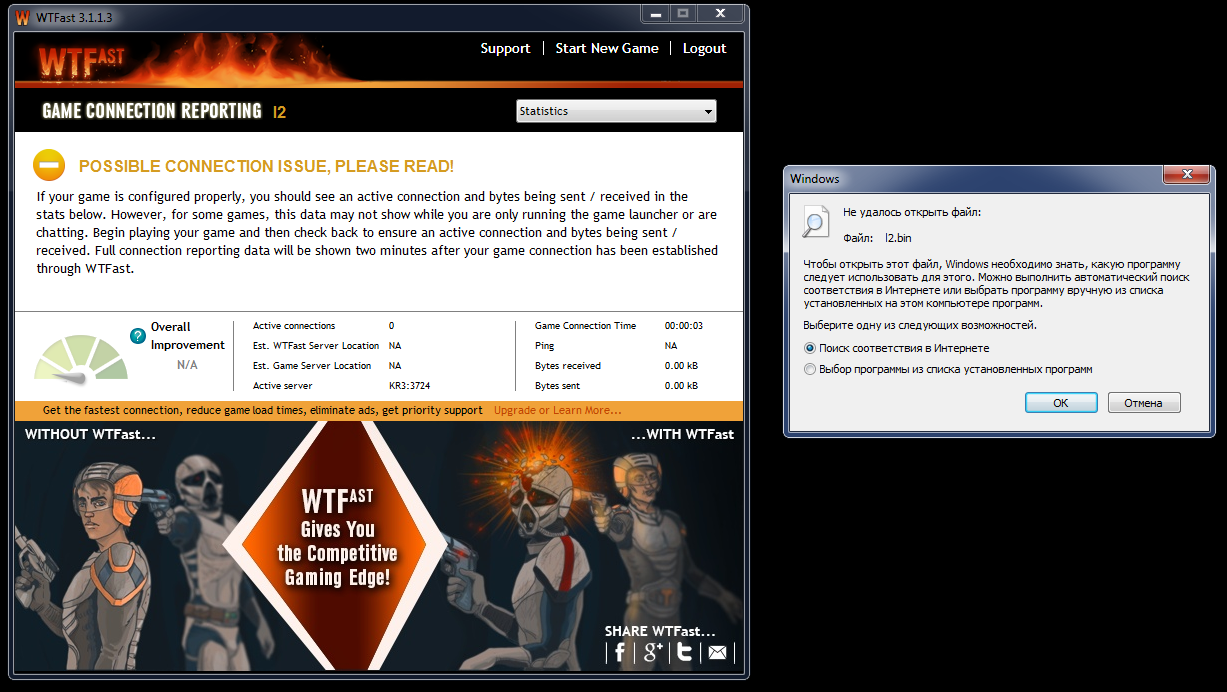Click Logout in the header
Viewport: 1227px width, 692px height.
tap(705, 48)
